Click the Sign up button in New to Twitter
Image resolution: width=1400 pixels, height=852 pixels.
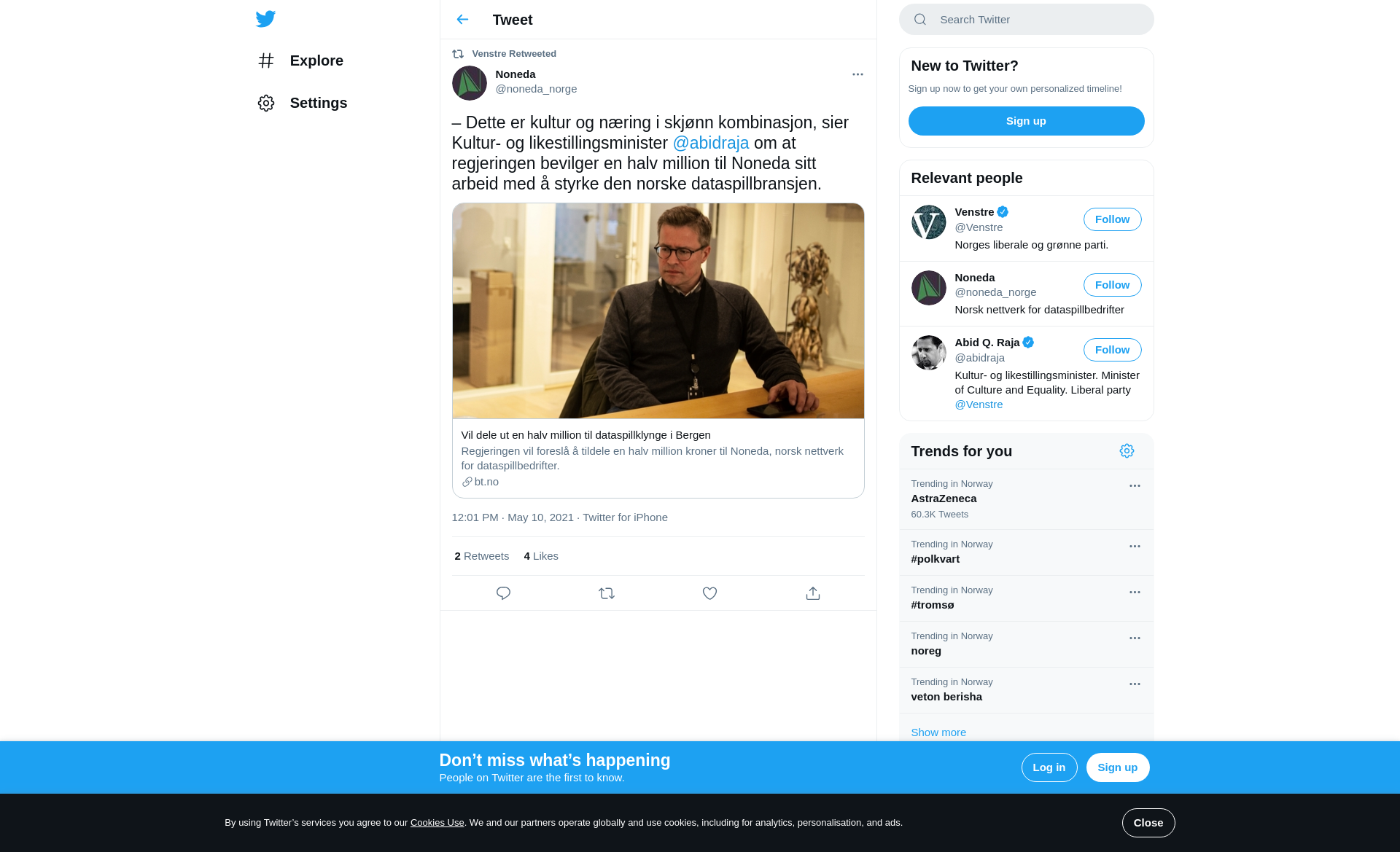[1026, 121]
